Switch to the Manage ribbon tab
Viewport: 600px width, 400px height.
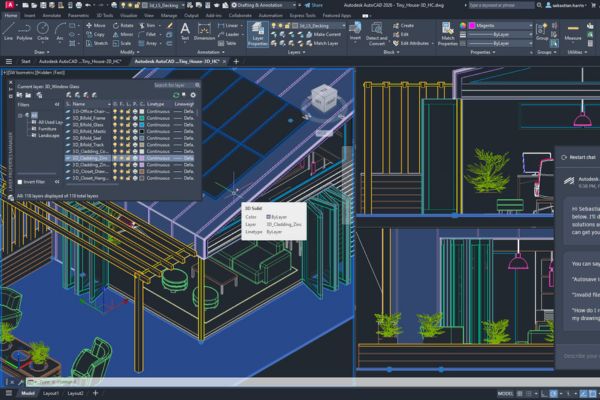[168, 15]
